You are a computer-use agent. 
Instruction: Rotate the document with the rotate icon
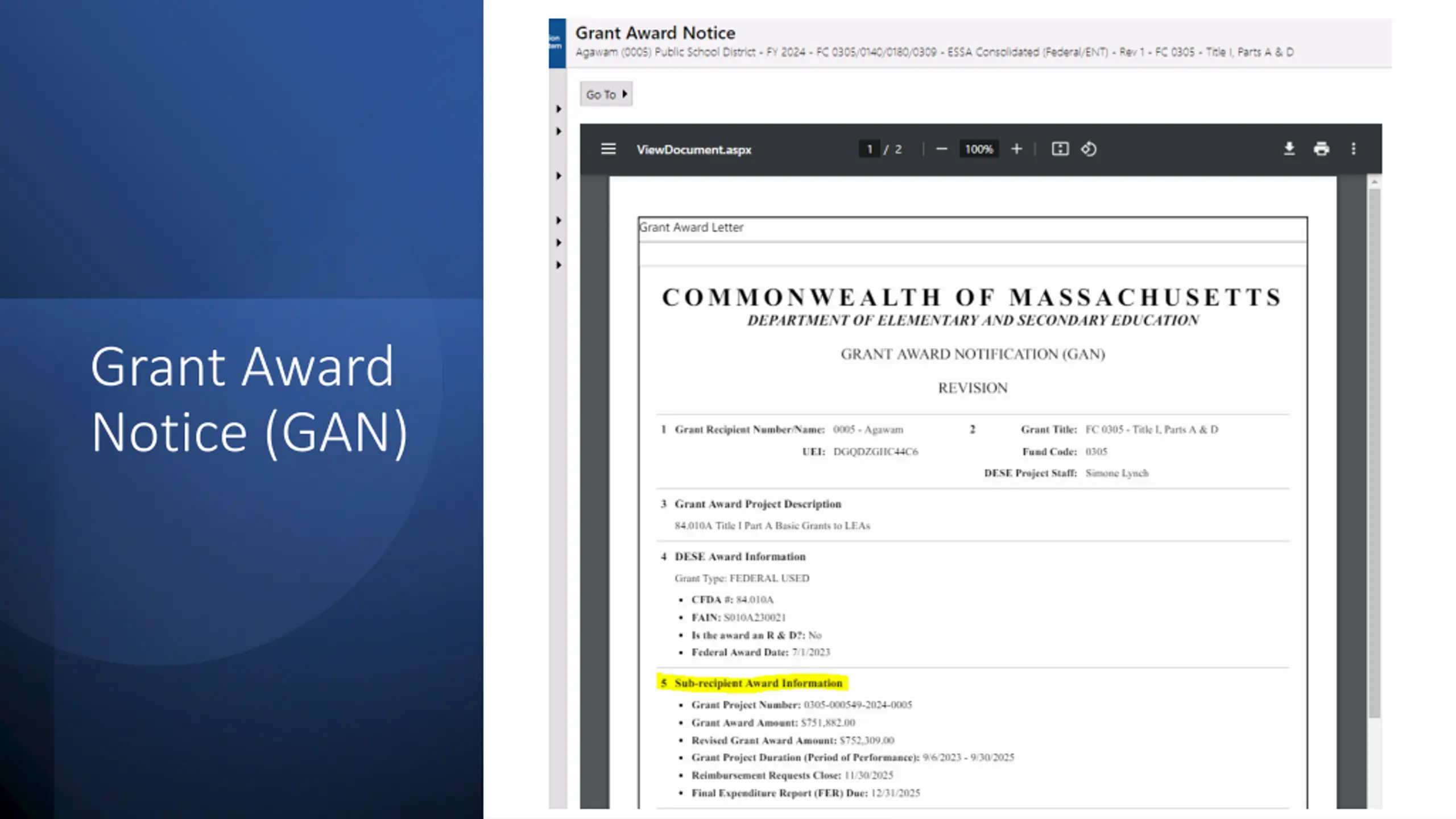coord(1089,149)
